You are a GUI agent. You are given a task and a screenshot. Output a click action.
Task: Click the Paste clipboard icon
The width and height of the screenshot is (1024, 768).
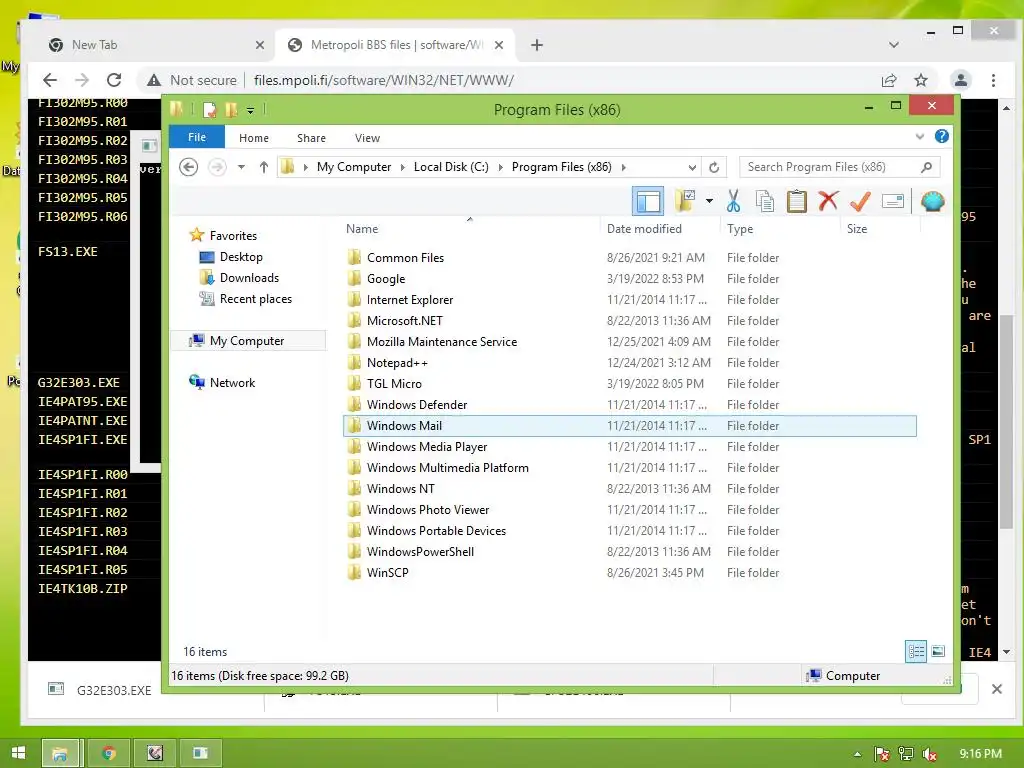797,201
